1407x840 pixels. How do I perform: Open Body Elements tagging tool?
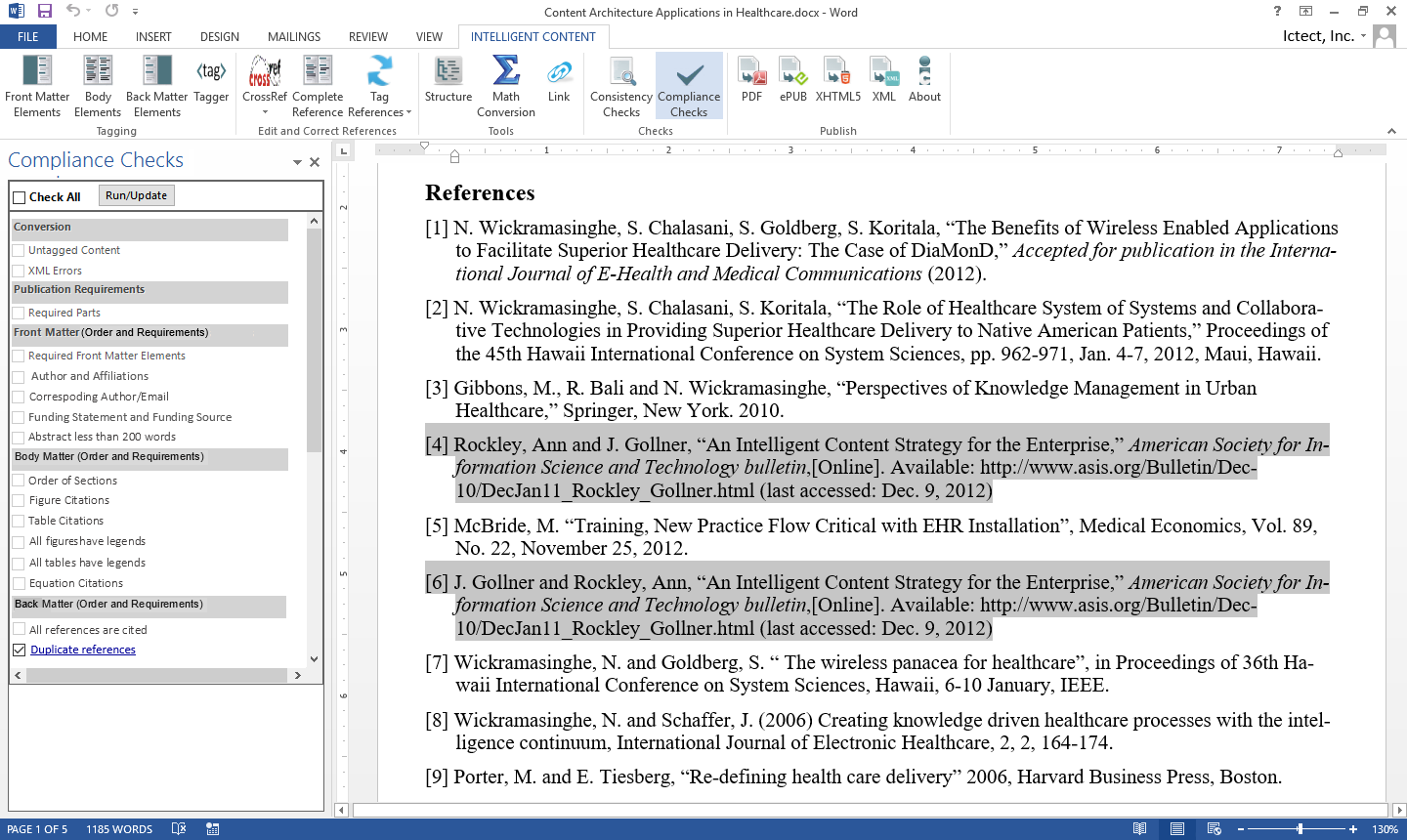pos(98,86)
